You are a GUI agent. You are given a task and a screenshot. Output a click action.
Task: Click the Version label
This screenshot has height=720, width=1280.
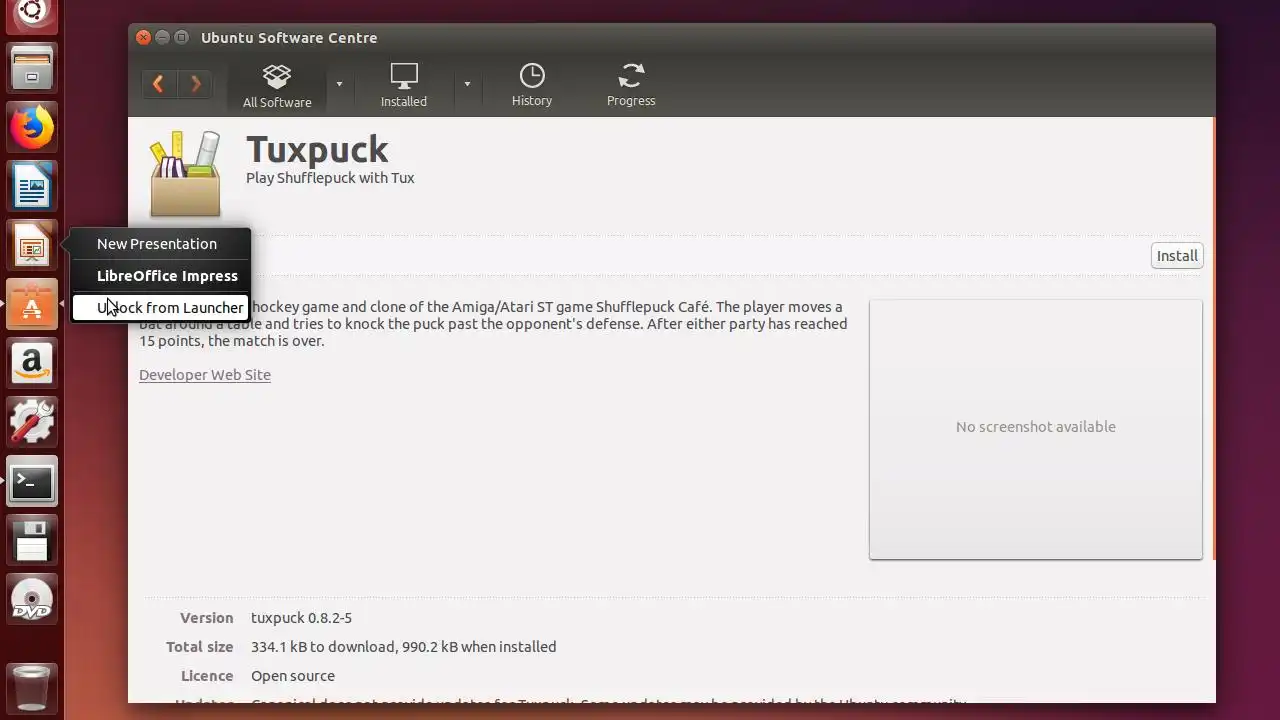(x=207, y=618)
